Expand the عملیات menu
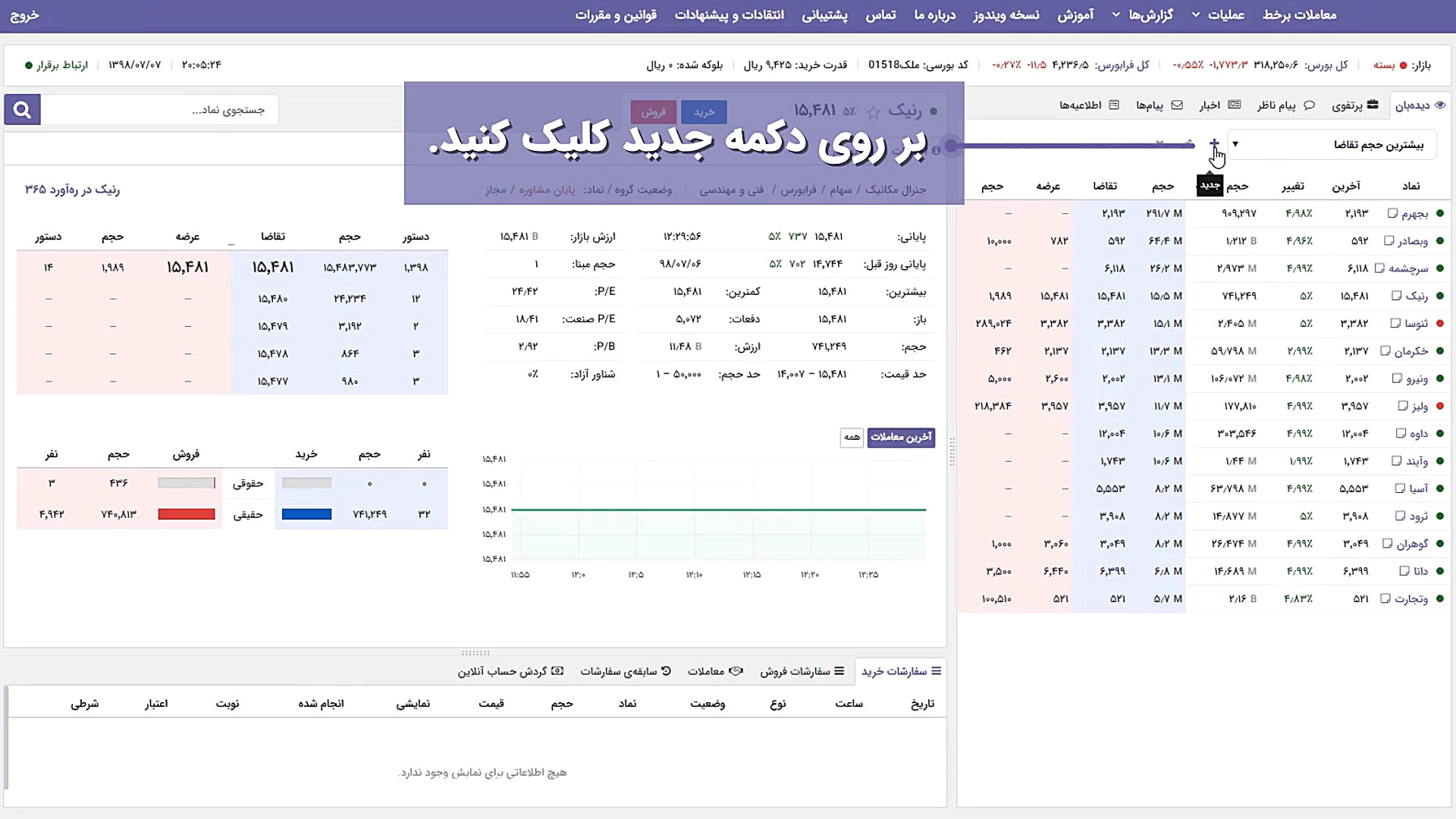Image resolution: width=1456 pixels, height=819 pixels. click(x=1222, y=15)
